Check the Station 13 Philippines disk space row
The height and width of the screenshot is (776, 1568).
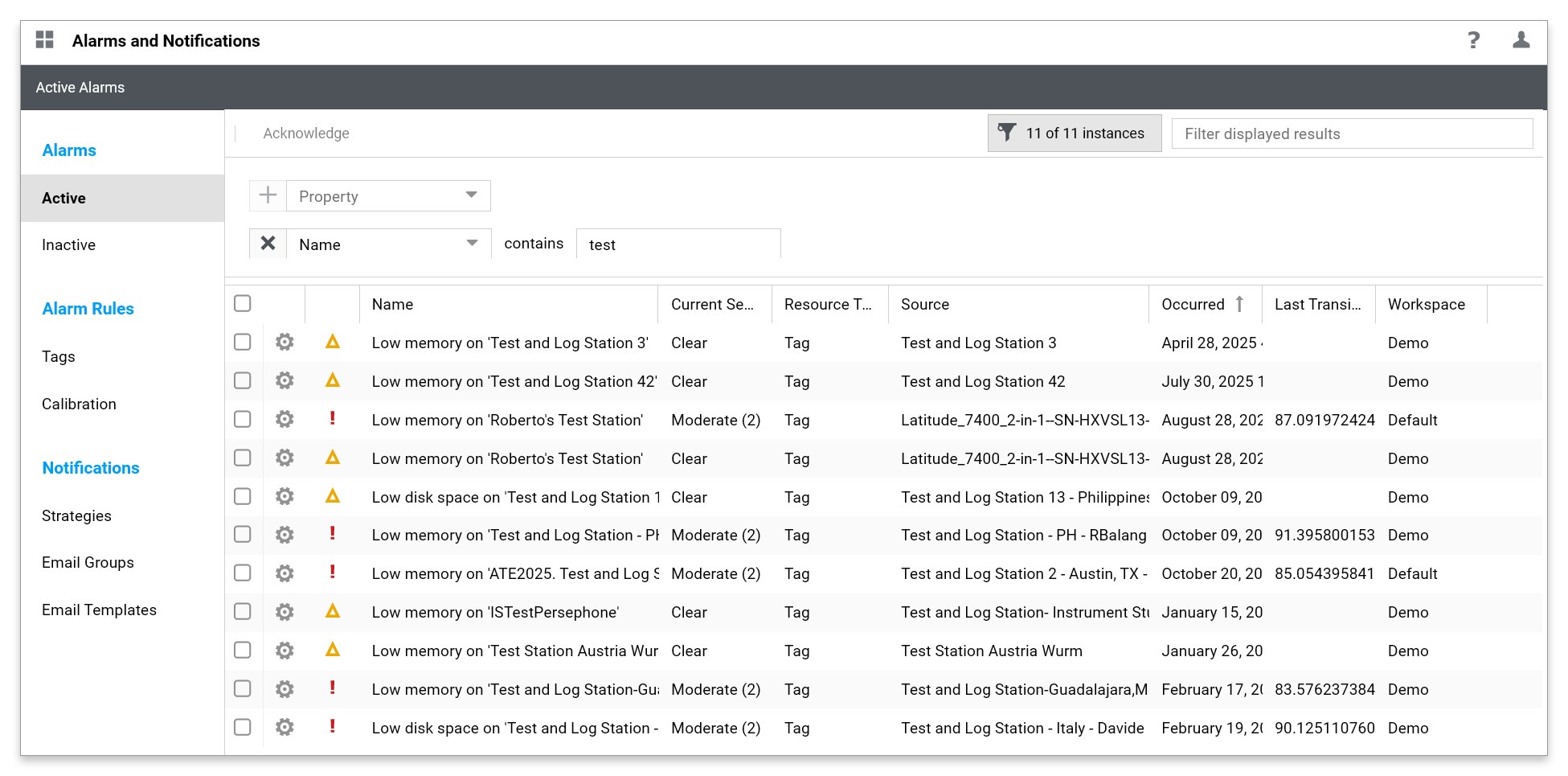(243, 496)
